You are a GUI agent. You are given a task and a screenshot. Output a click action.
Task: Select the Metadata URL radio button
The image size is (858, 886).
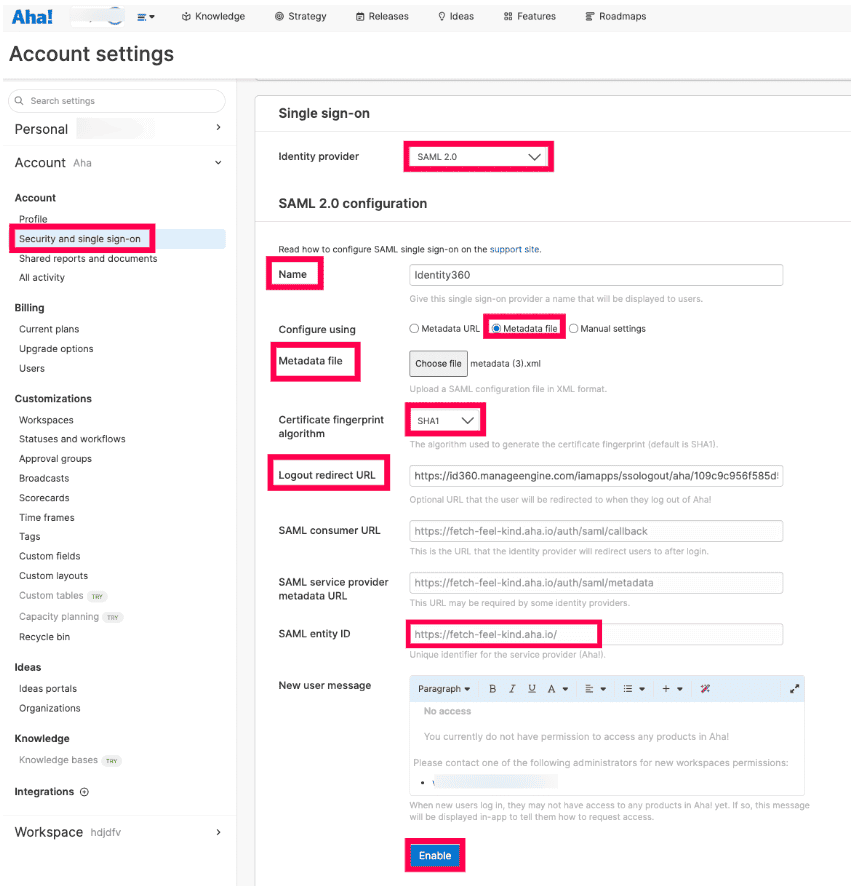pos(414,329)
